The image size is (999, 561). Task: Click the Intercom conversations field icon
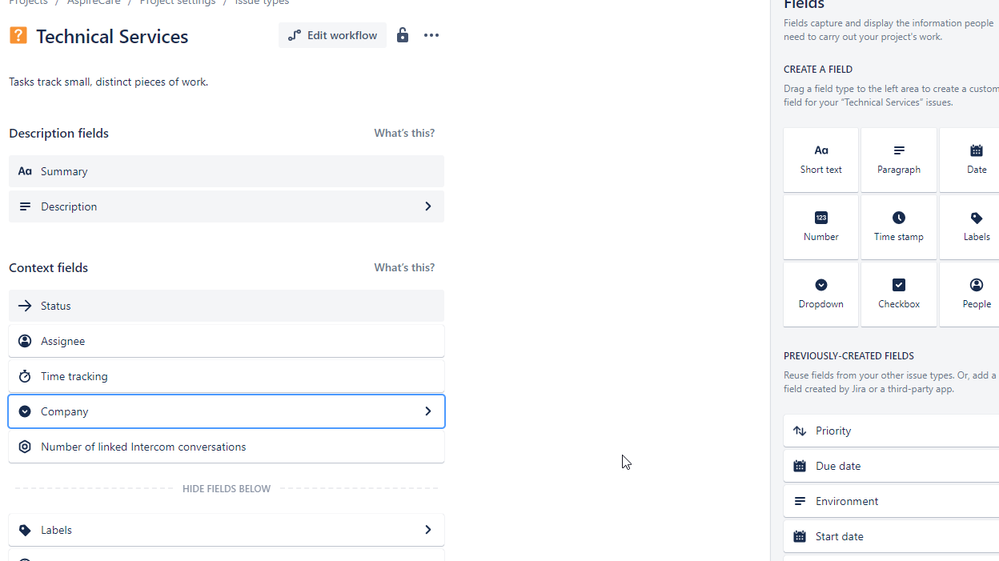click(25, 447)
